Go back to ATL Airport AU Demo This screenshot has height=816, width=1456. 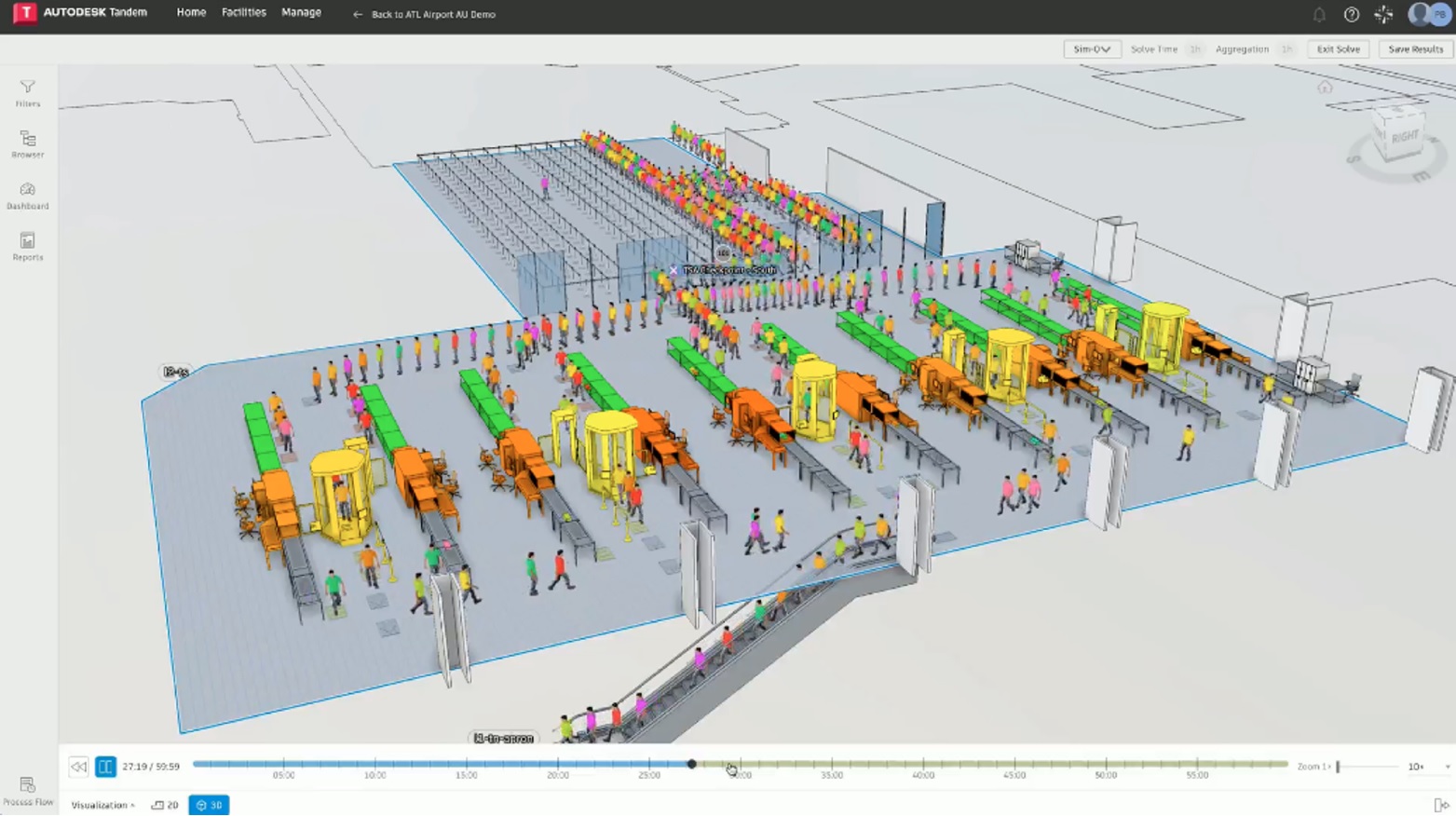pyautogui.click(x=424, y=14)
